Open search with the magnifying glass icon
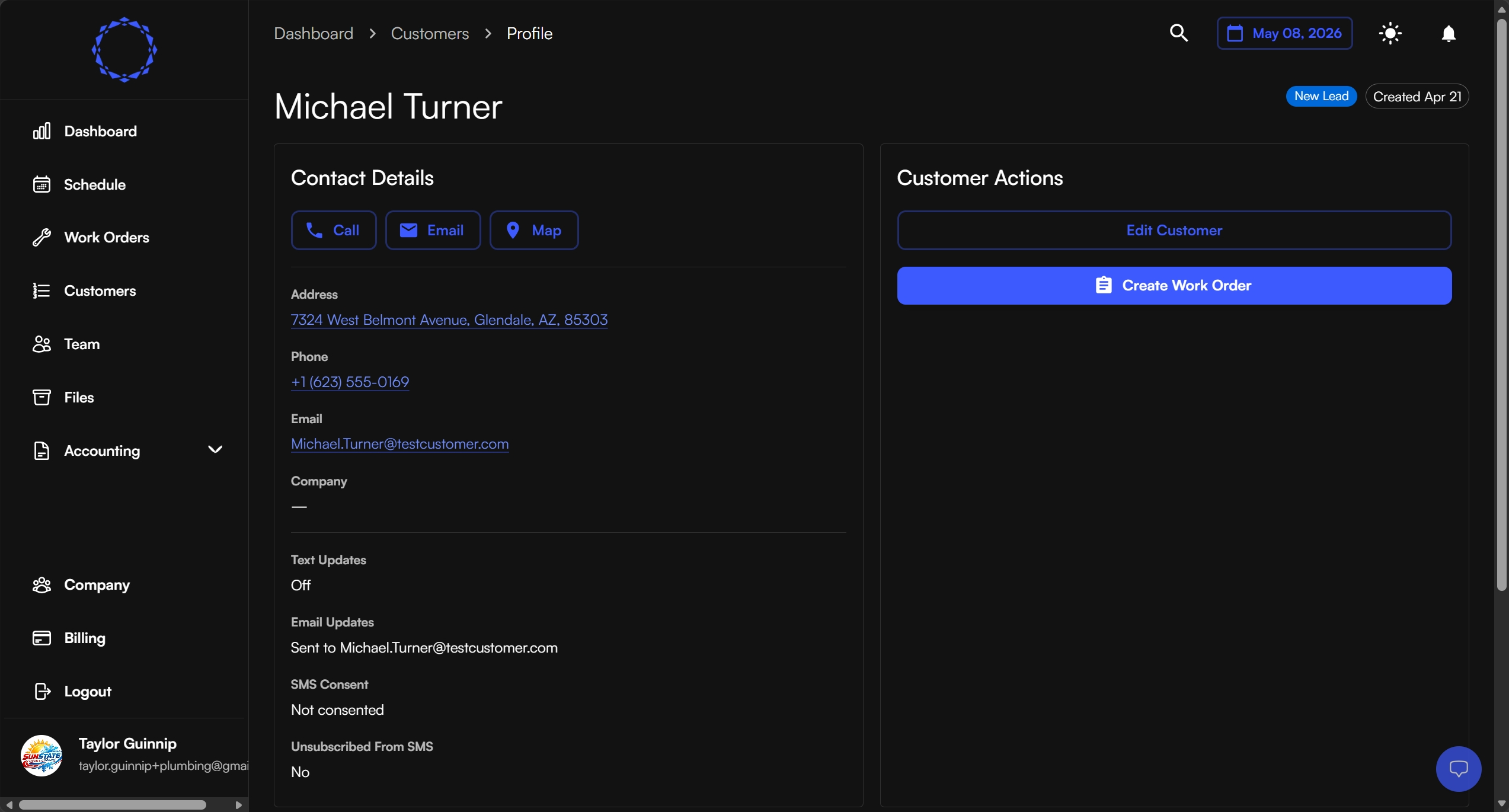 (x=1179, y=33)
